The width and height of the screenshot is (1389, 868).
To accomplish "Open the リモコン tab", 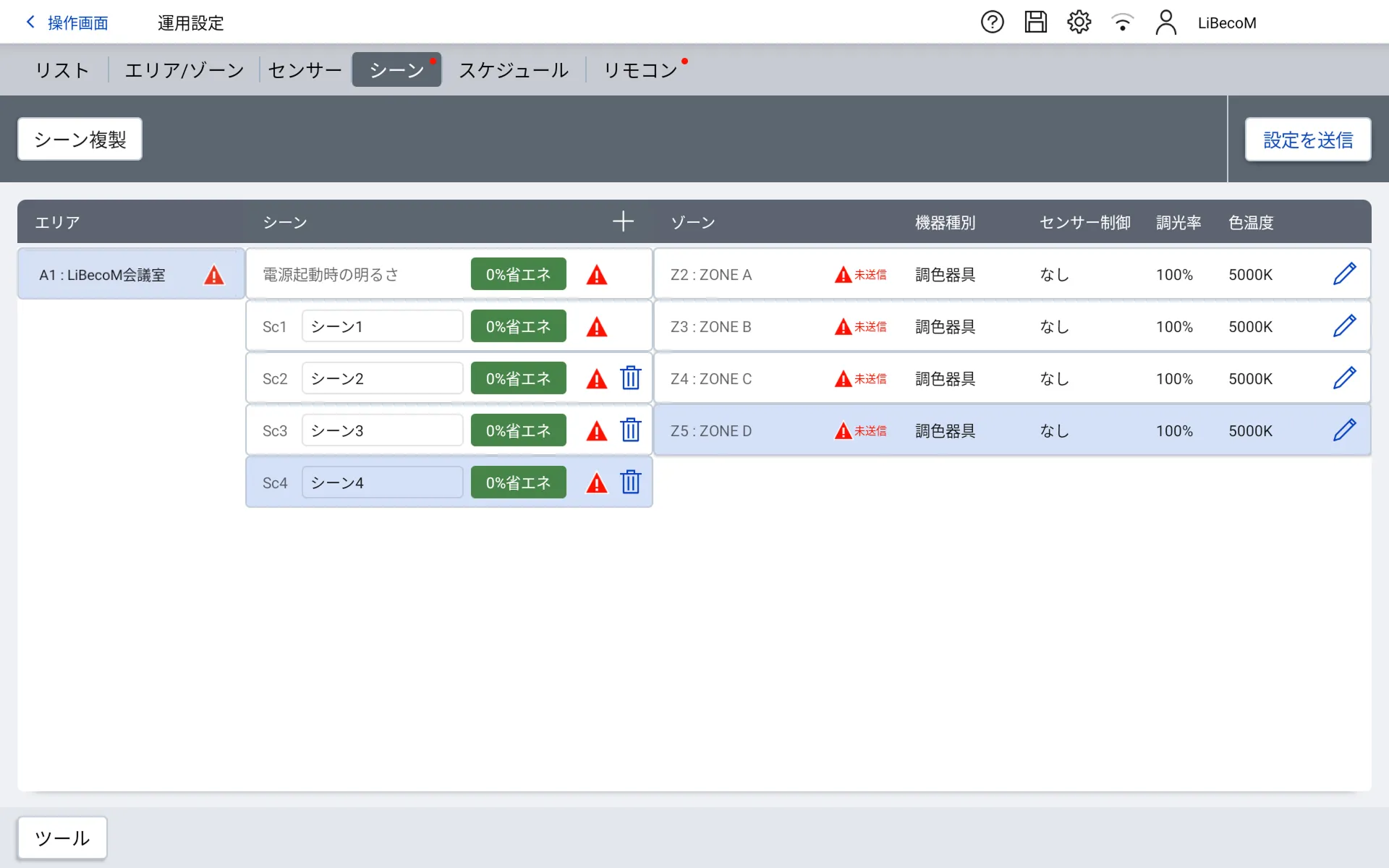I will 640,70.
